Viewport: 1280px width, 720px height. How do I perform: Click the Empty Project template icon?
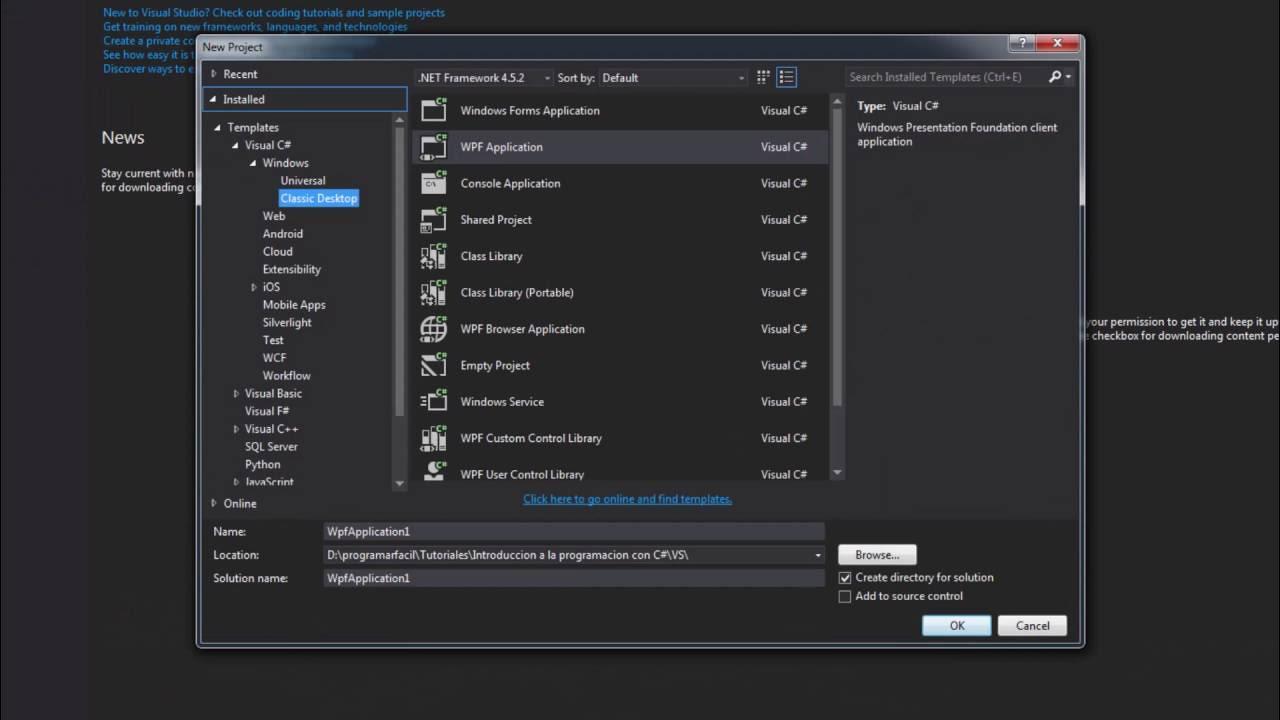point(434,365)
